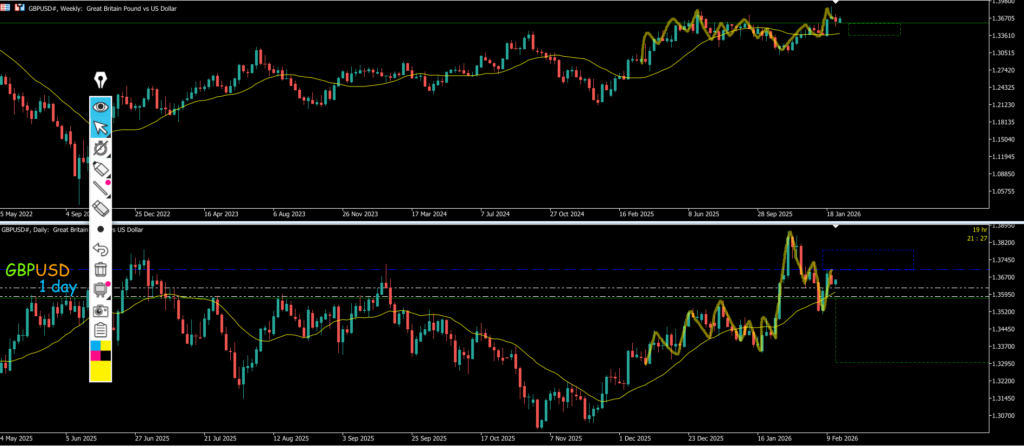Clear drawings with the trash can icon
The height and width of the screenshot is (446, 1024).
click(x=100, y=269)
